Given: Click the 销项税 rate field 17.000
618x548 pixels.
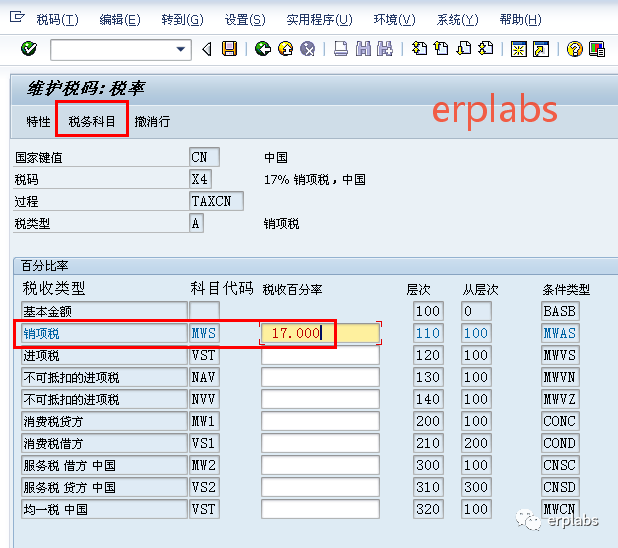Looking at the screenshot, I should tap(320, 333).
